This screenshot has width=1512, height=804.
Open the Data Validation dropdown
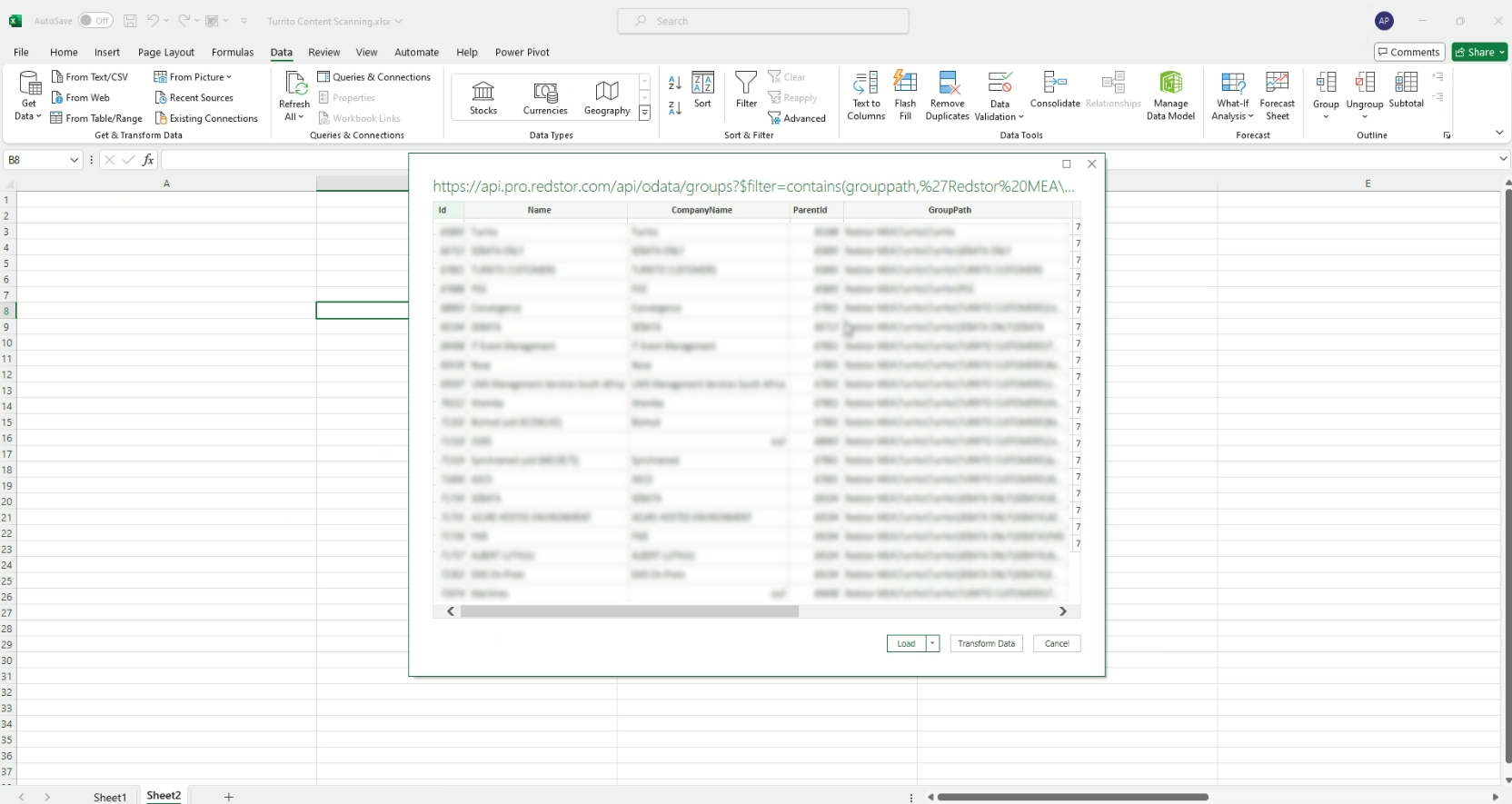point(1021,117)
